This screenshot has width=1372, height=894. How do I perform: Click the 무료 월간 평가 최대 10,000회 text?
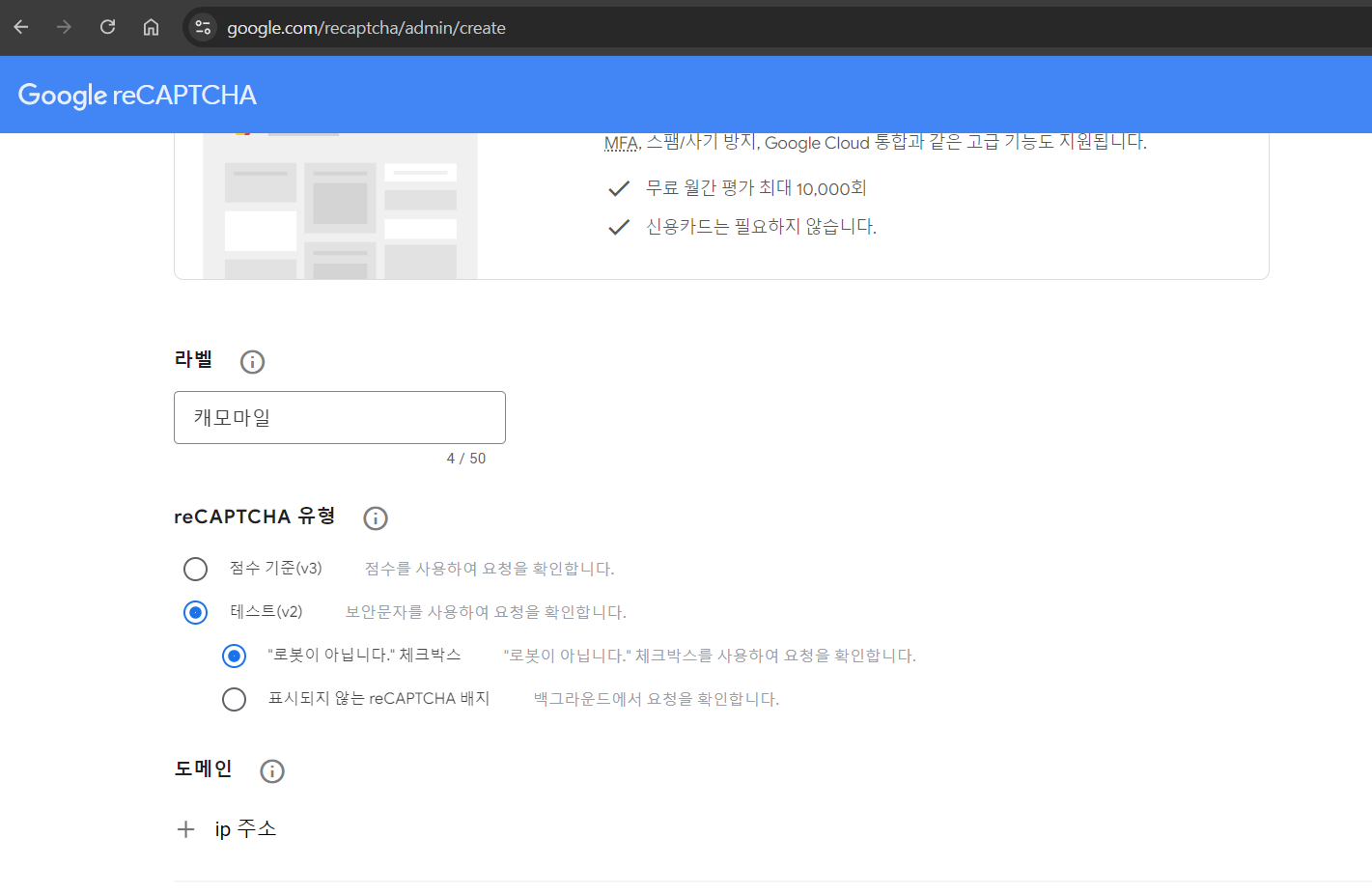tap(756, 188)
